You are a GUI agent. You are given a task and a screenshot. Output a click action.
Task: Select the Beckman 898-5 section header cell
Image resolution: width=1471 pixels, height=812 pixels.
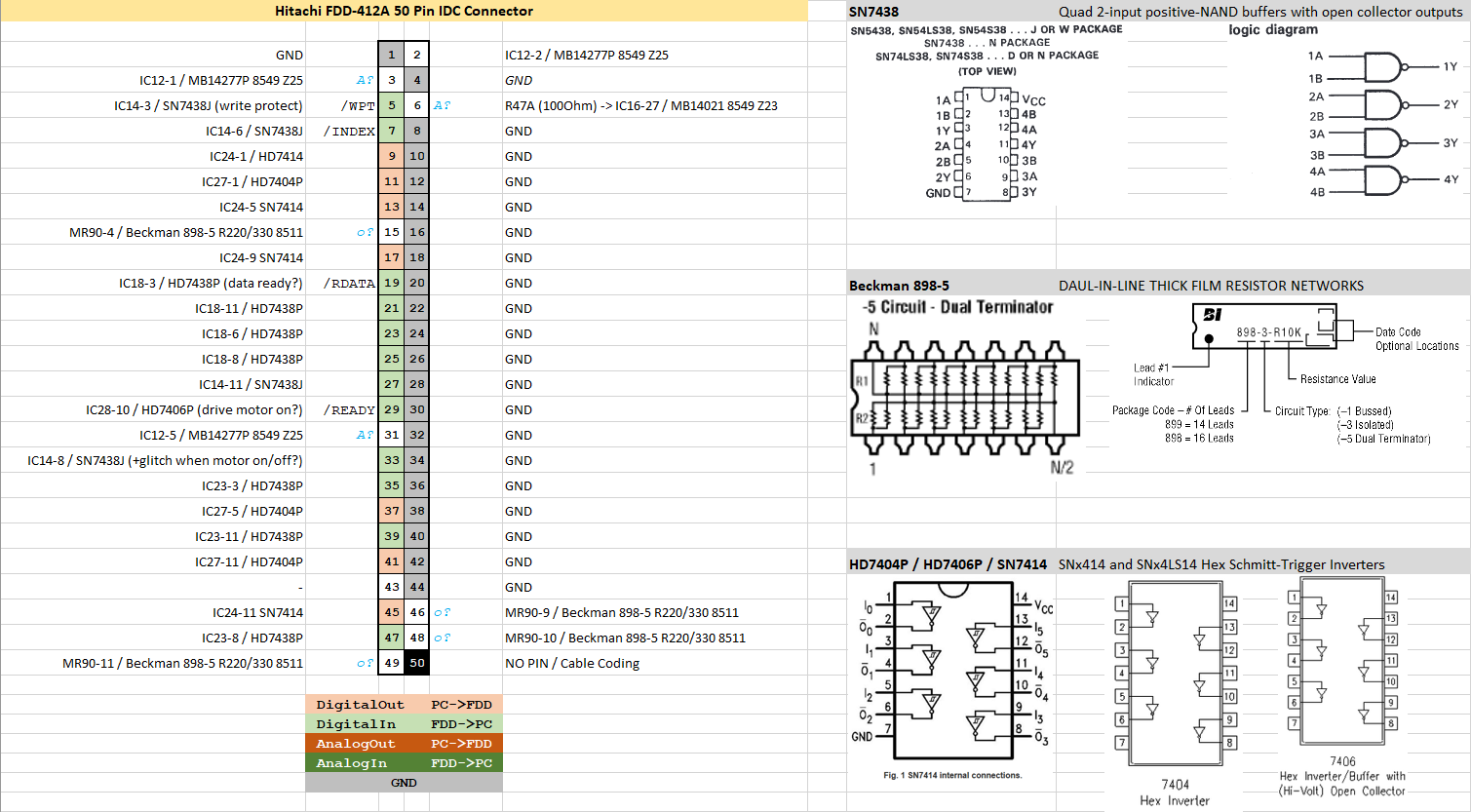[899, 286]
